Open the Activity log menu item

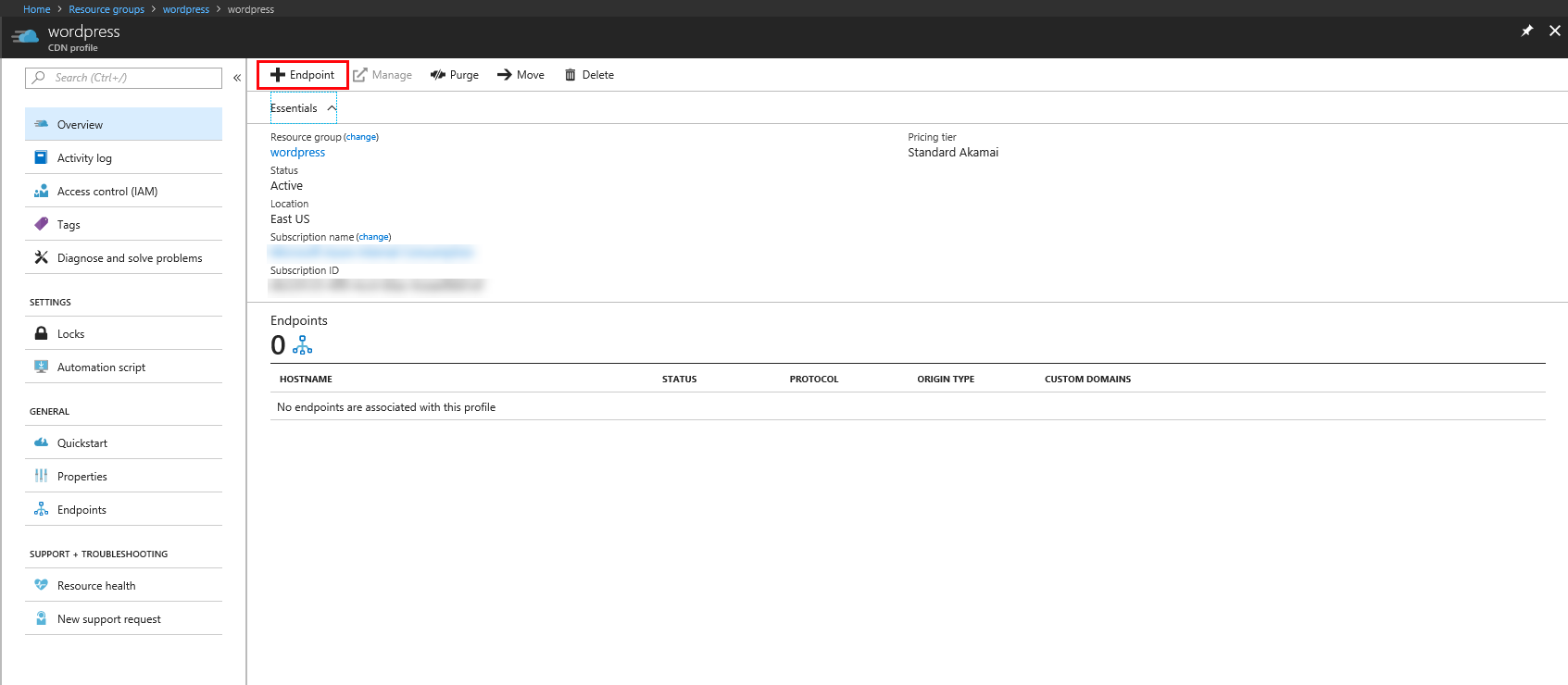point(124,157)
